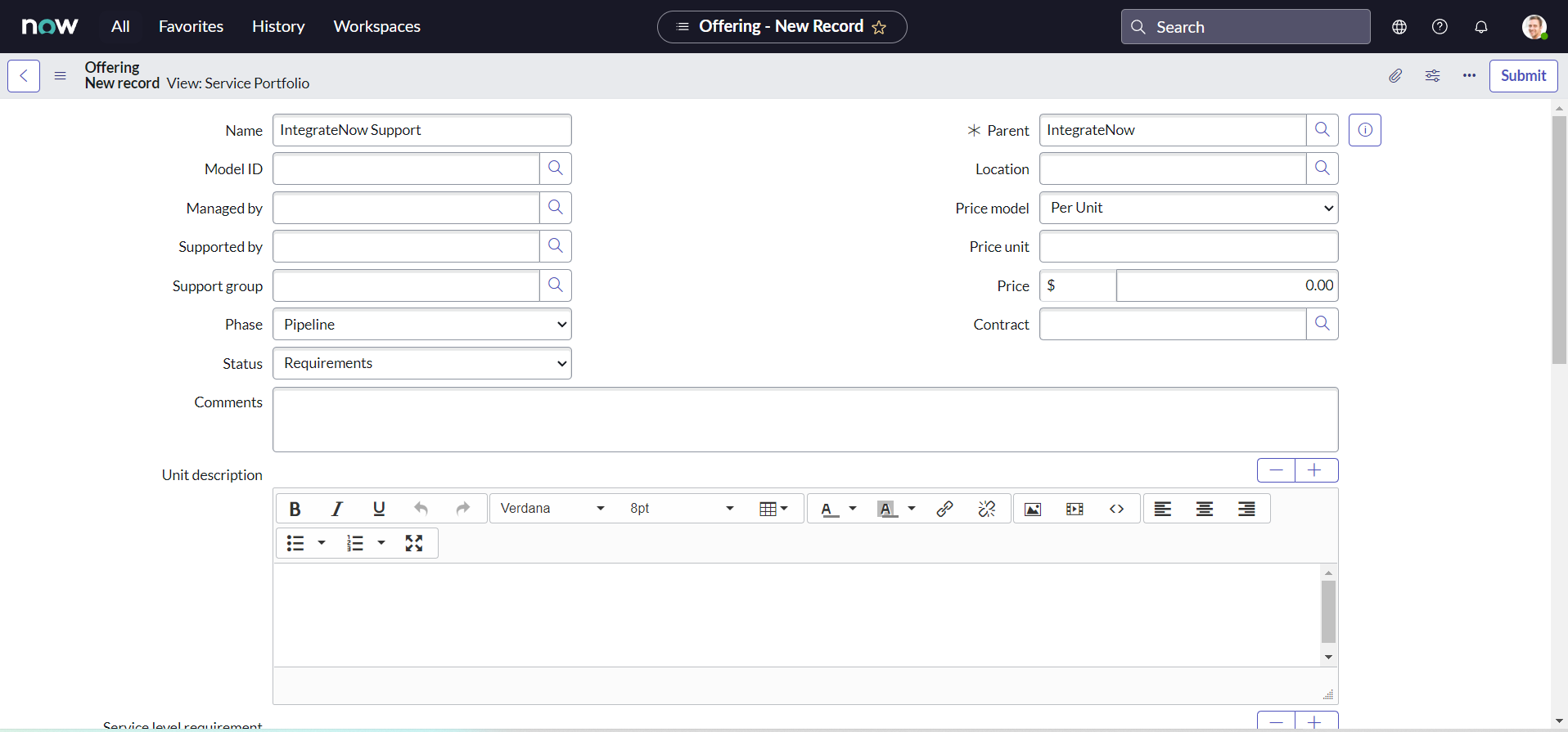Open the Verdana font family dropdown
1568x732 pixels.
tap(553, 509)
